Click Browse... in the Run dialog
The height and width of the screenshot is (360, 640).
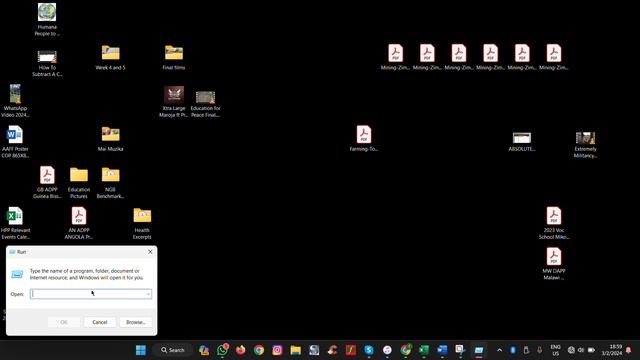136,322
